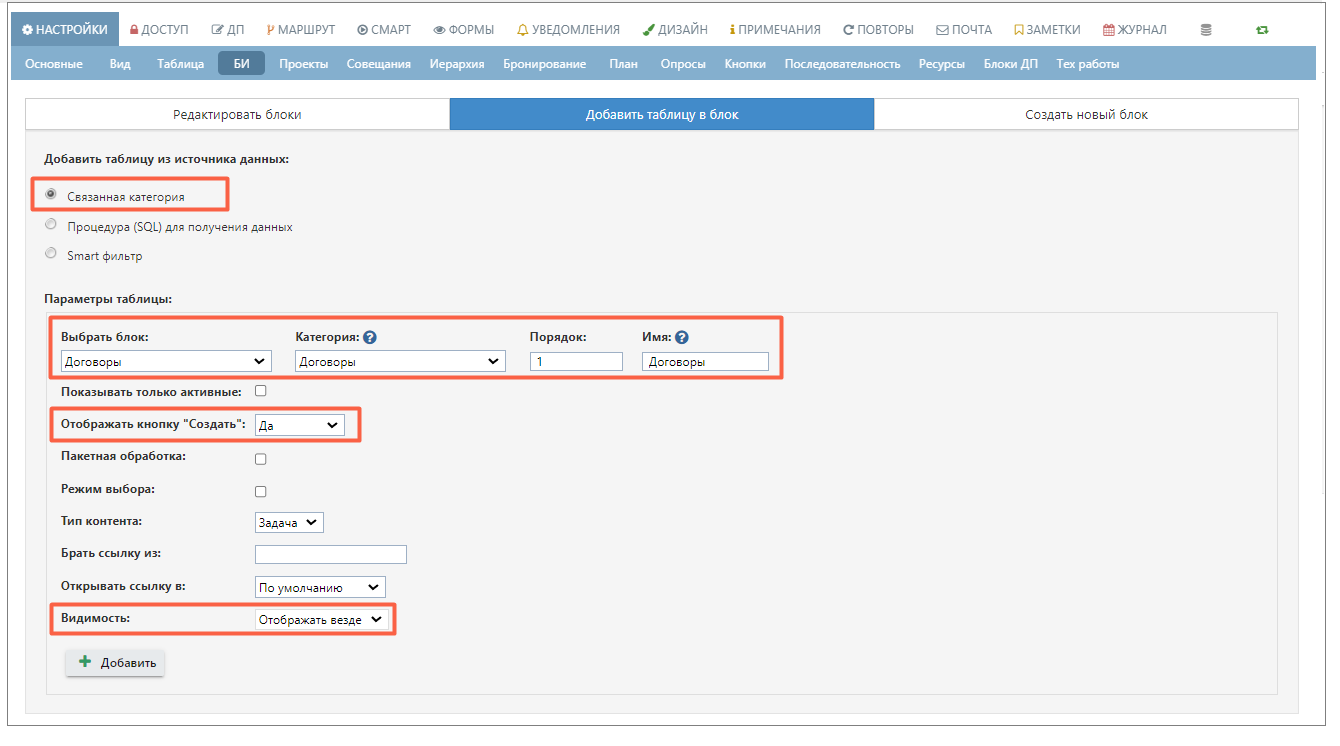
Task: Open Создать новый блок tab
Action: (1086, 114)
